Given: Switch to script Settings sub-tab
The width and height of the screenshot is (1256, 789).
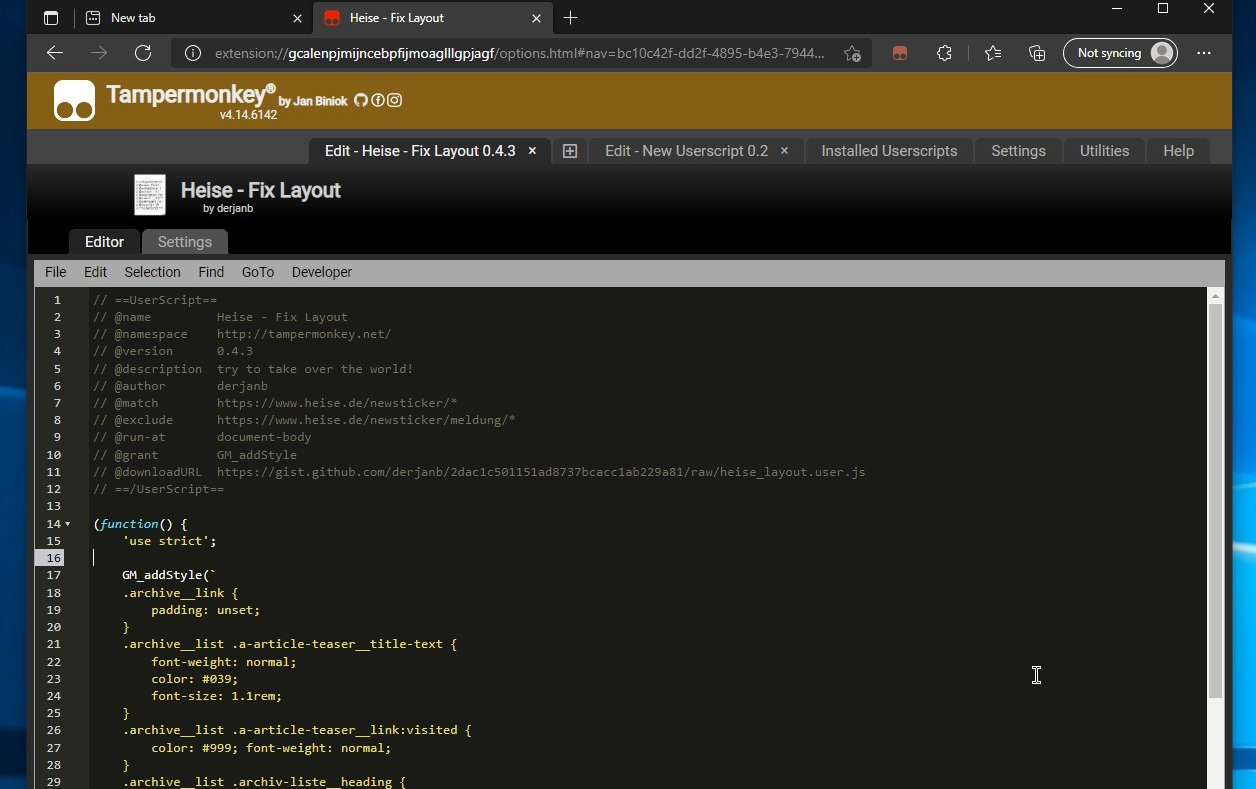Looking at the screenshot, I should click(x=185, y=242).
